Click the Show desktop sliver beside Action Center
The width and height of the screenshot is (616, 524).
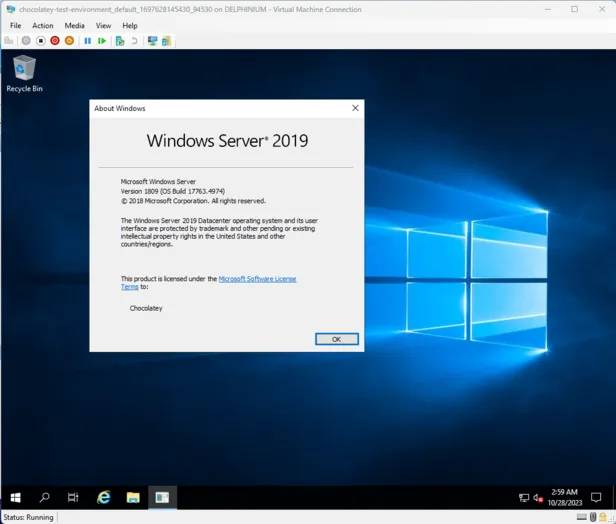click(614, 498)
